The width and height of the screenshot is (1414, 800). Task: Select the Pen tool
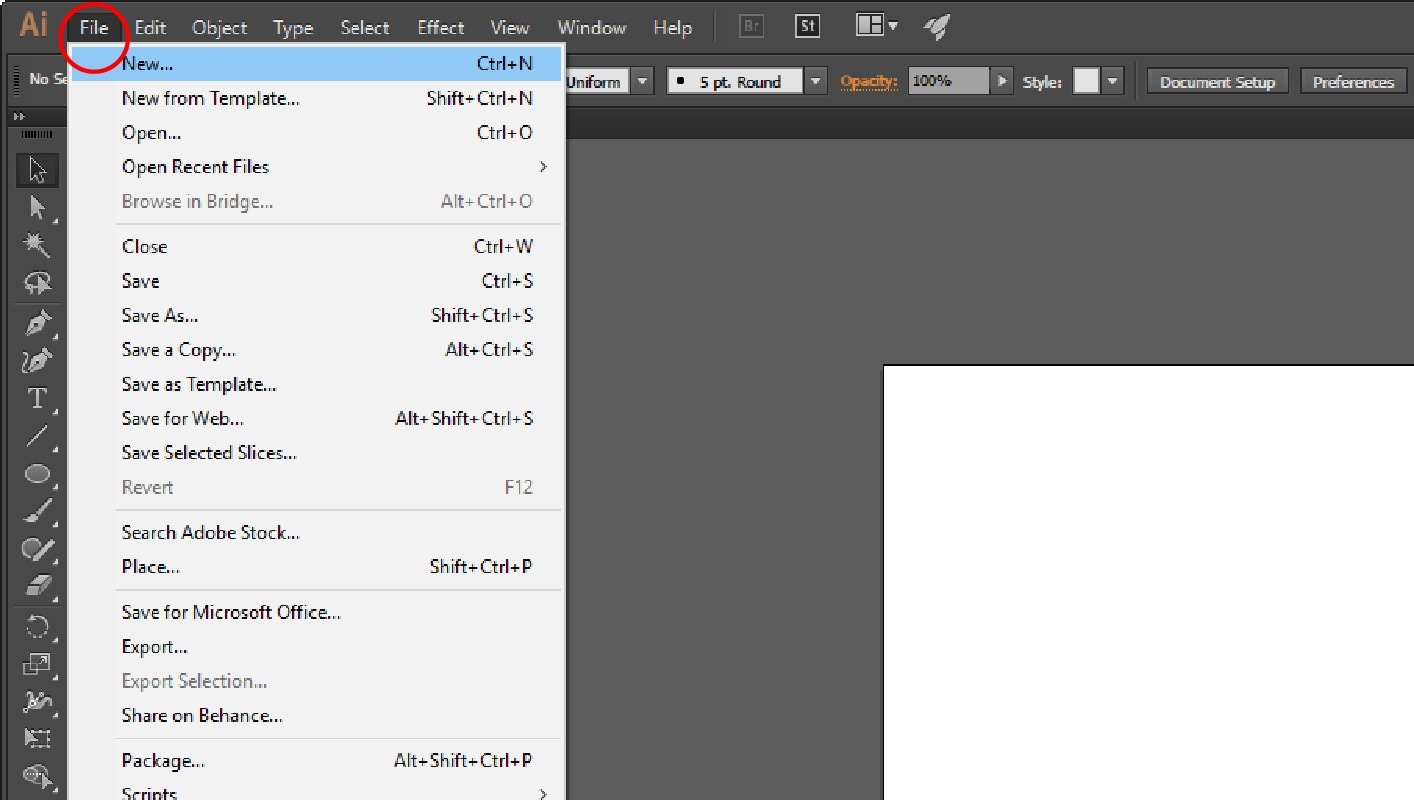(x=37, y=322)
